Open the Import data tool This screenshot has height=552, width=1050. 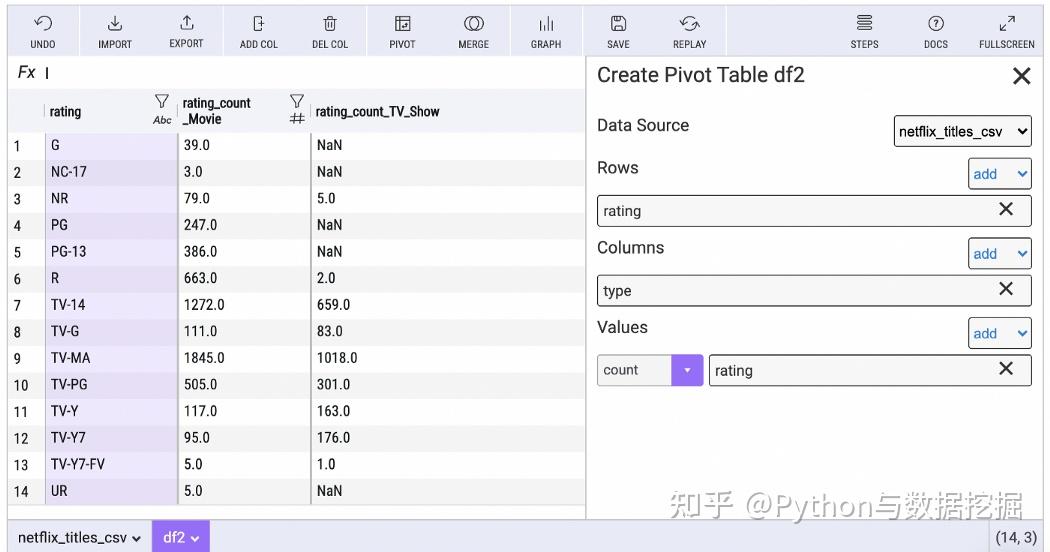click(115, 30)
